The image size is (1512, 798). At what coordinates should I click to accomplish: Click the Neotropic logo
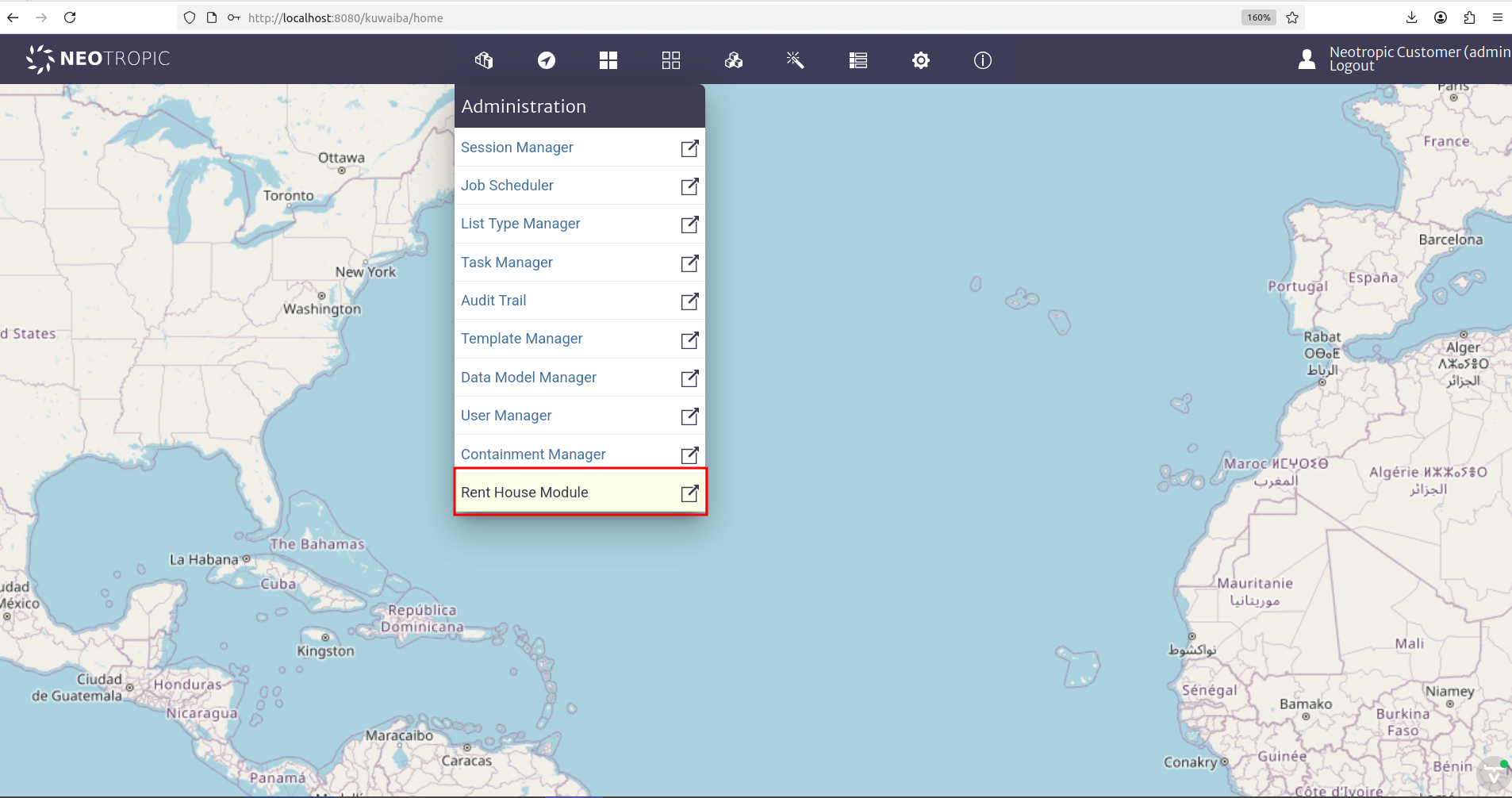(98, 59)
